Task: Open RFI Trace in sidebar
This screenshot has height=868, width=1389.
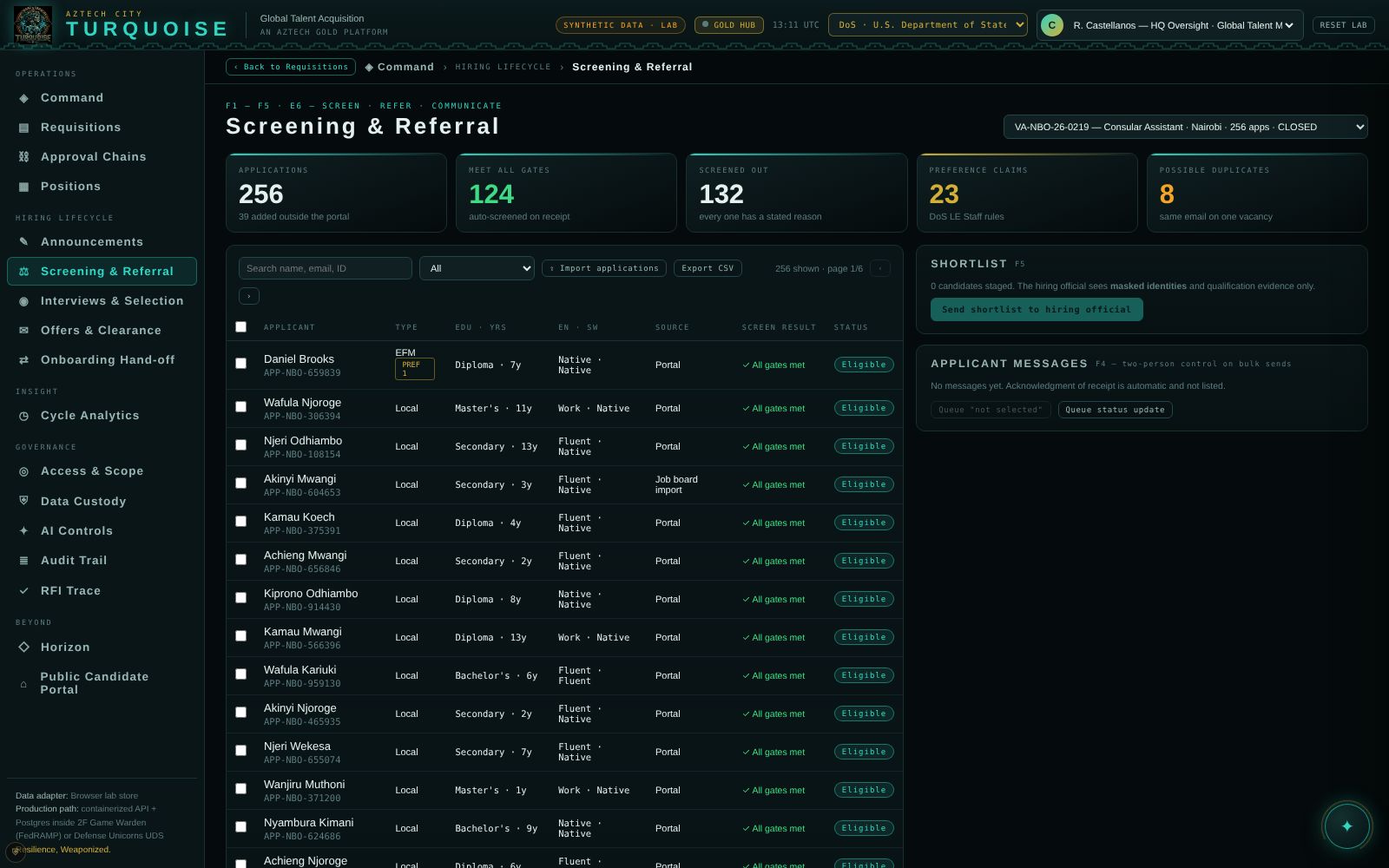Action: [x=102, y=591]
